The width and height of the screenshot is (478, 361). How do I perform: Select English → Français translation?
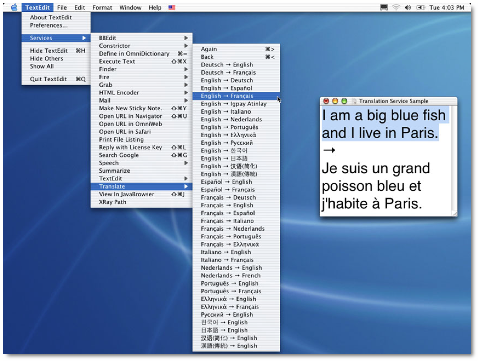click(x=236, y=96)
